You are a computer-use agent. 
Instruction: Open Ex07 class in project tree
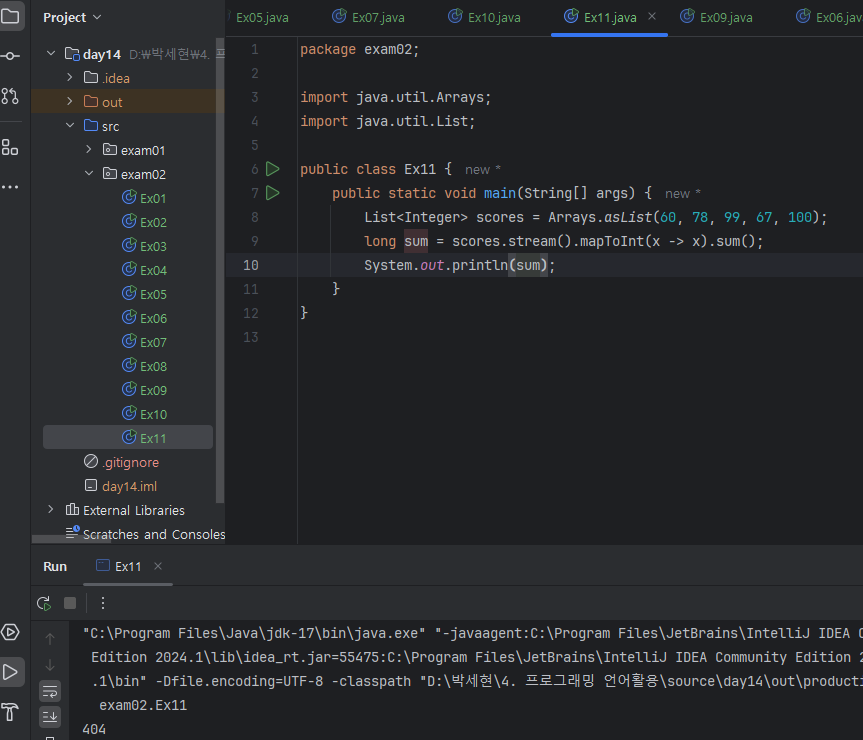coord(144,342)
